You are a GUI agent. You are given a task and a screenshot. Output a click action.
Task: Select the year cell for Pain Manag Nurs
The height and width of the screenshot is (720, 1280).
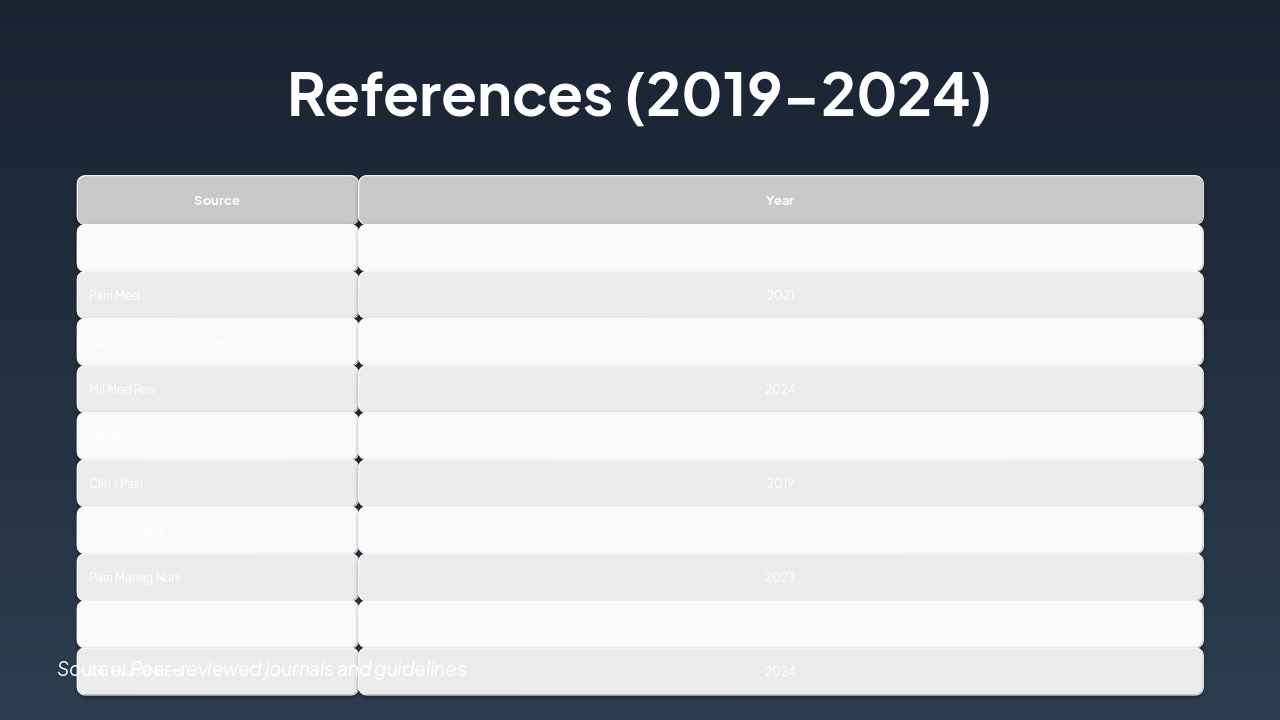(780, 577)
